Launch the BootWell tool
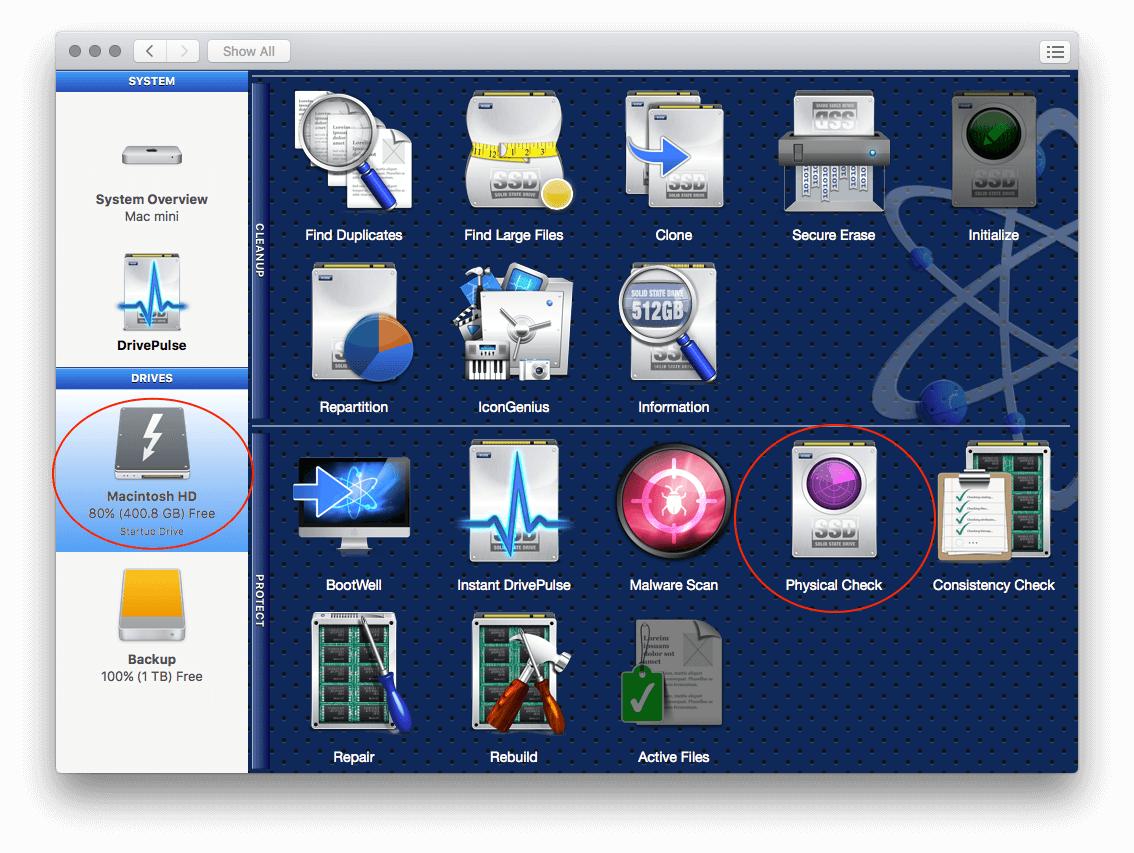The image size is (1134, 853). click(x=354, y=510)
